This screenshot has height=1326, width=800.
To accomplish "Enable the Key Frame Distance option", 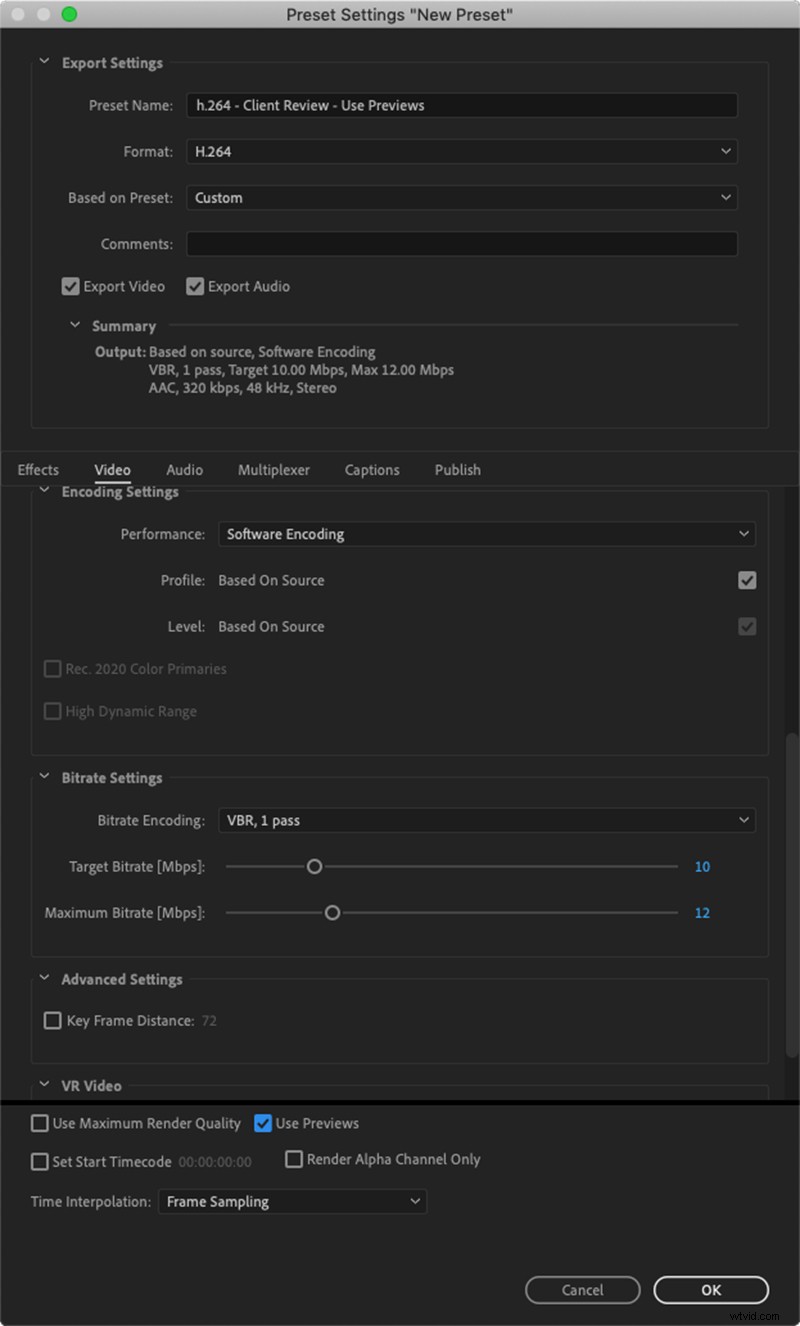I will tap(52, 1020).
